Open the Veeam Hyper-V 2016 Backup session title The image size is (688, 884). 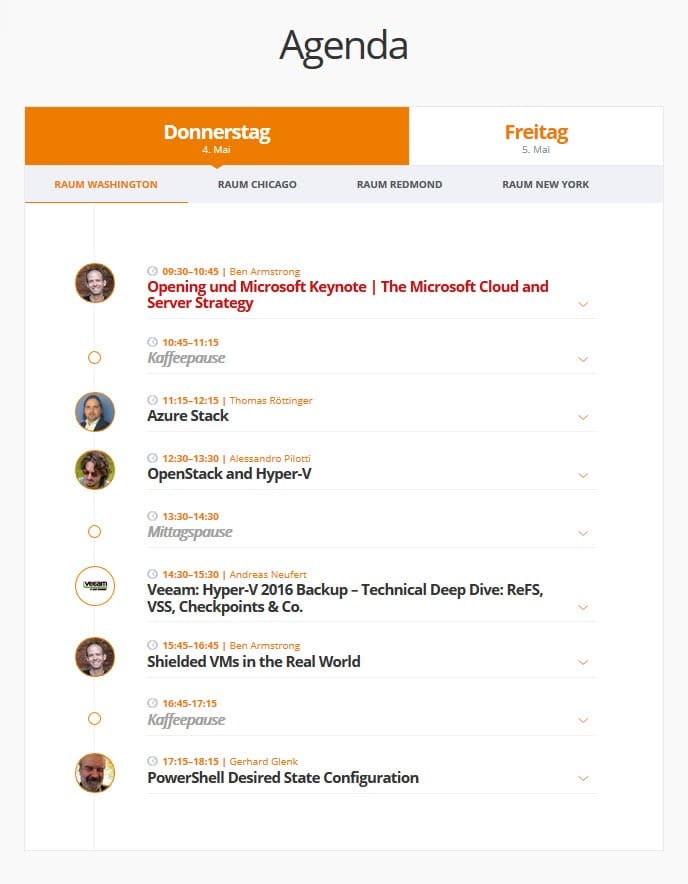tap(345, 598)
